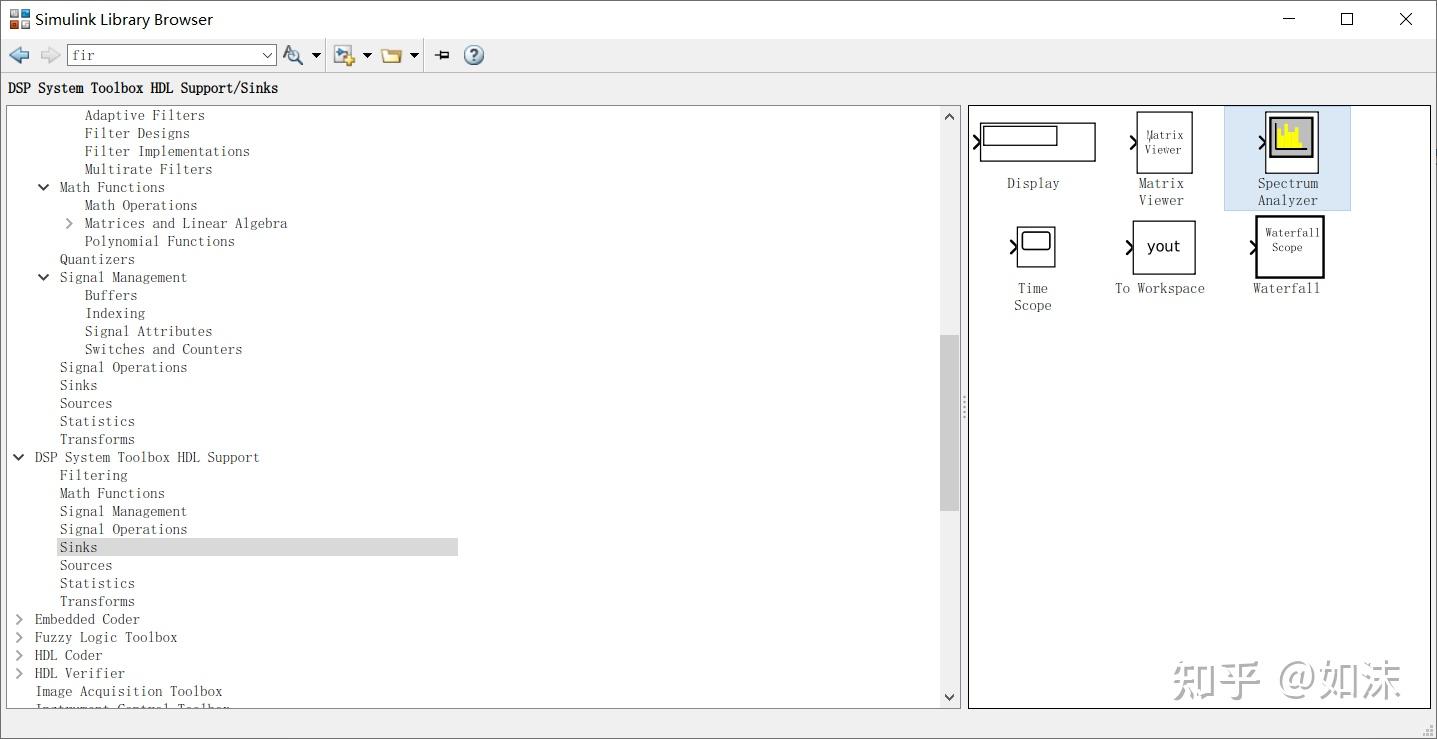Select the Time Scope block

click(x=1032, y=247)
